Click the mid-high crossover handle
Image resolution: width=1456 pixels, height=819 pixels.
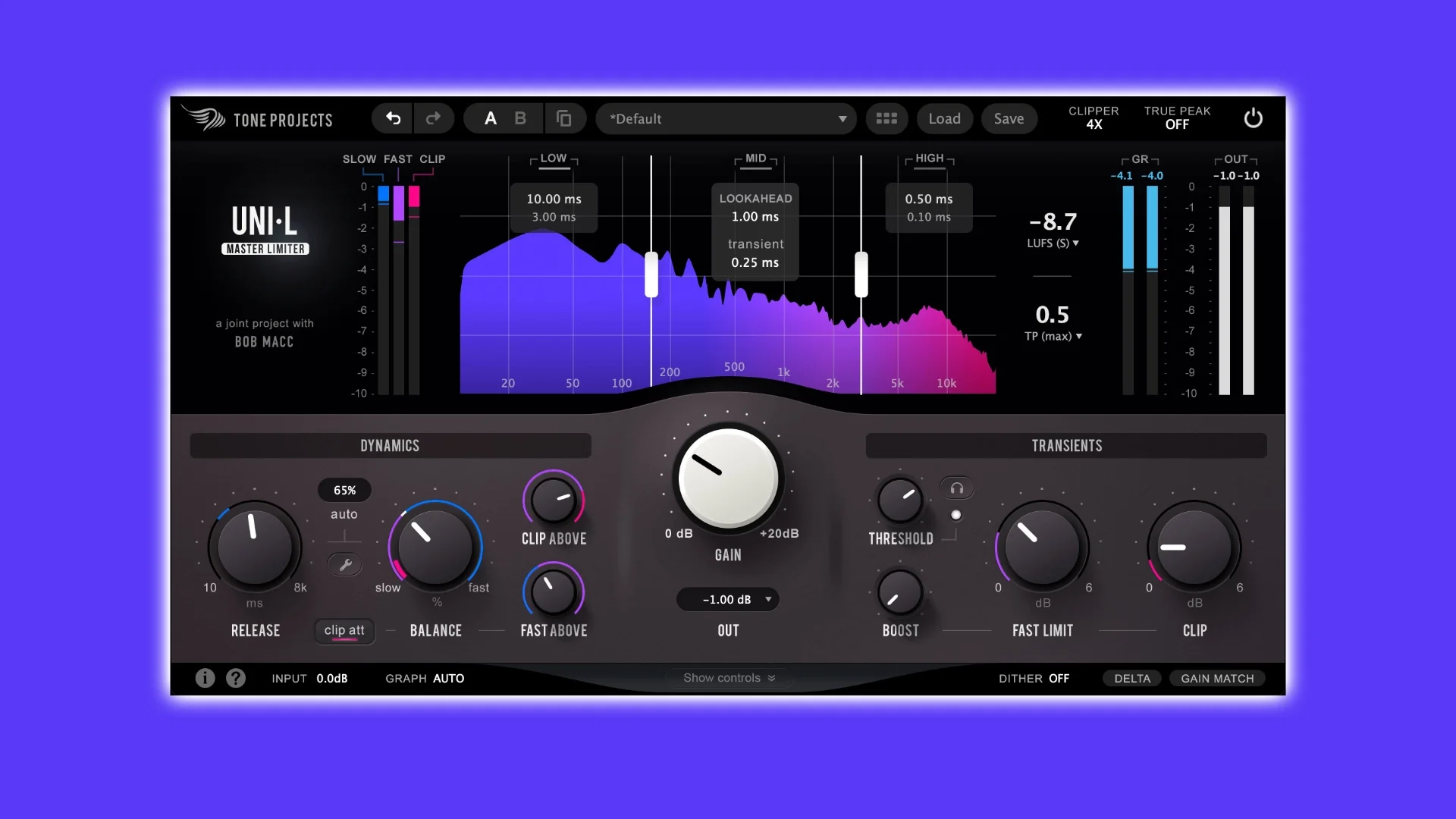click(861, 275)
